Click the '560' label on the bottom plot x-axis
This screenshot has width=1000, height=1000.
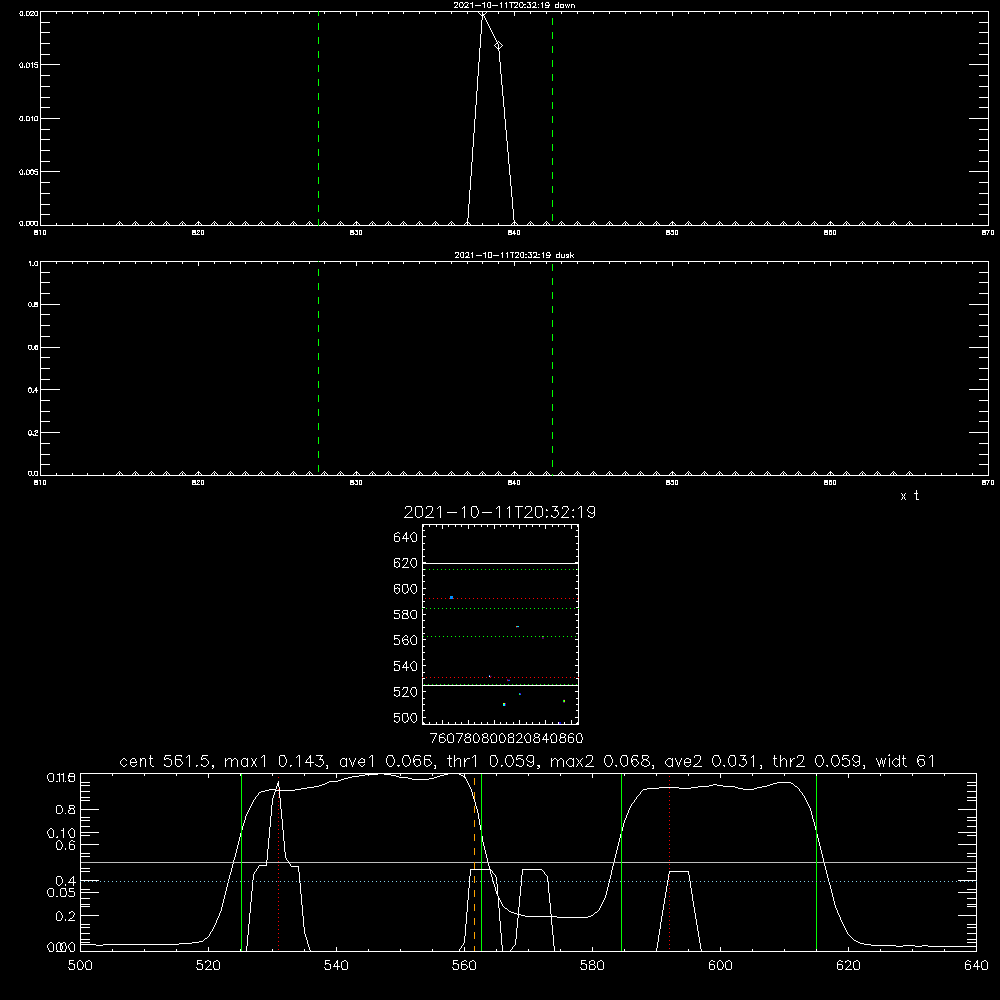coord(464,966)
